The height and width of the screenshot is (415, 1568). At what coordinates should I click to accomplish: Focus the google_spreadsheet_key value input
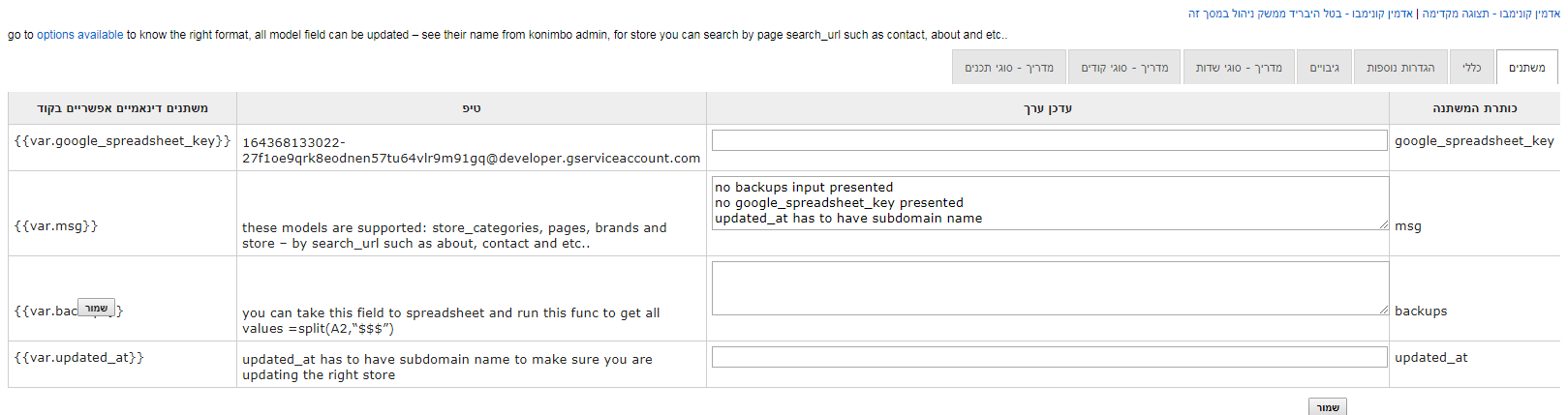(1049, 141)
